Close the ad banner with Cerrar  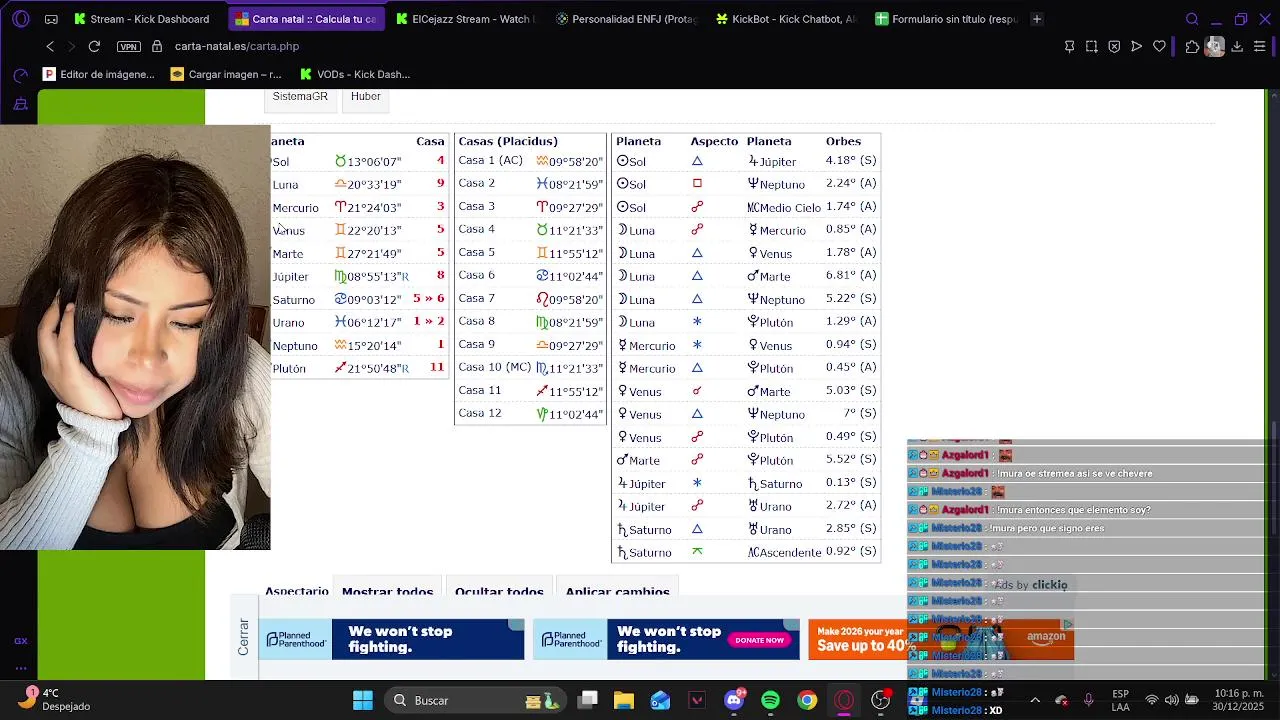pyautogui.click(x=244, y=637)
